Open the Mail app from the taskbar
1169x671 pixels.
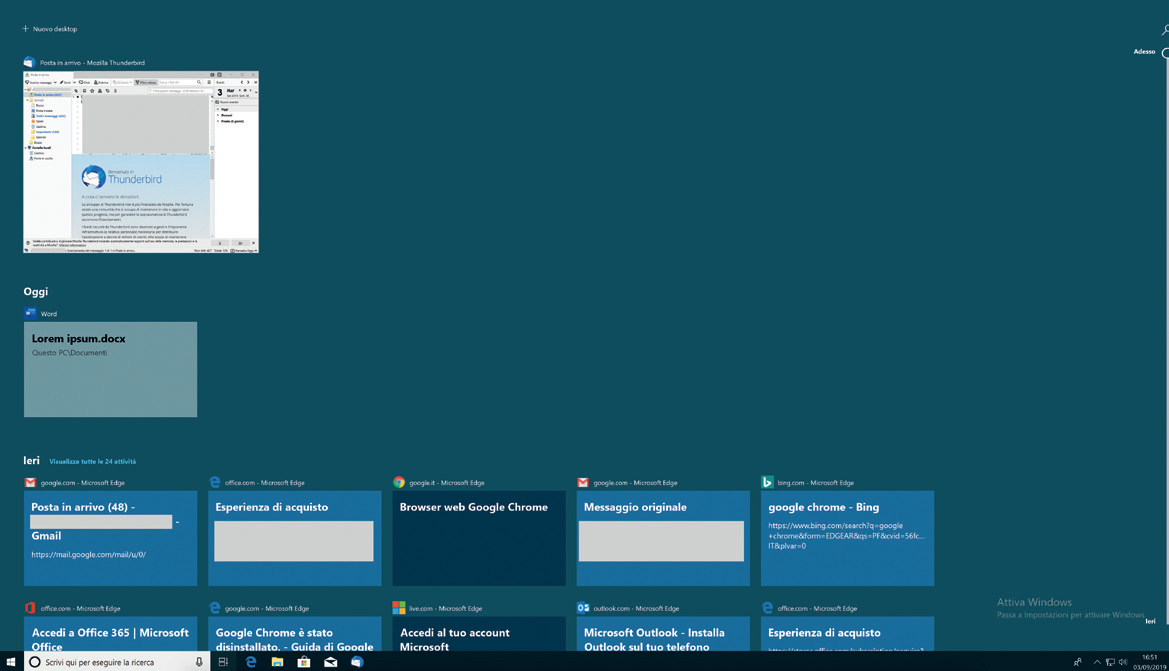point(330,662)
